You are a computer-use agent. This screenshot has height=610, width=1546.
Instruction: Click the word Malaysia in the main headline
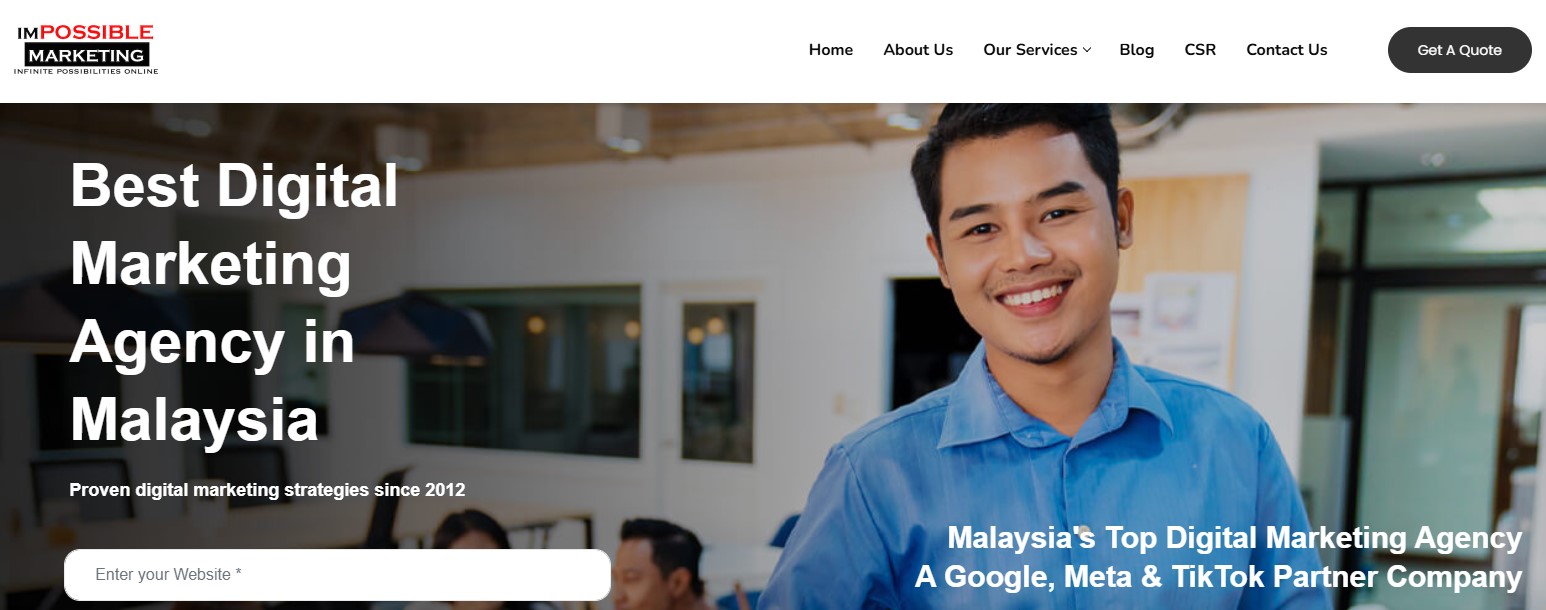pos(194,419)
